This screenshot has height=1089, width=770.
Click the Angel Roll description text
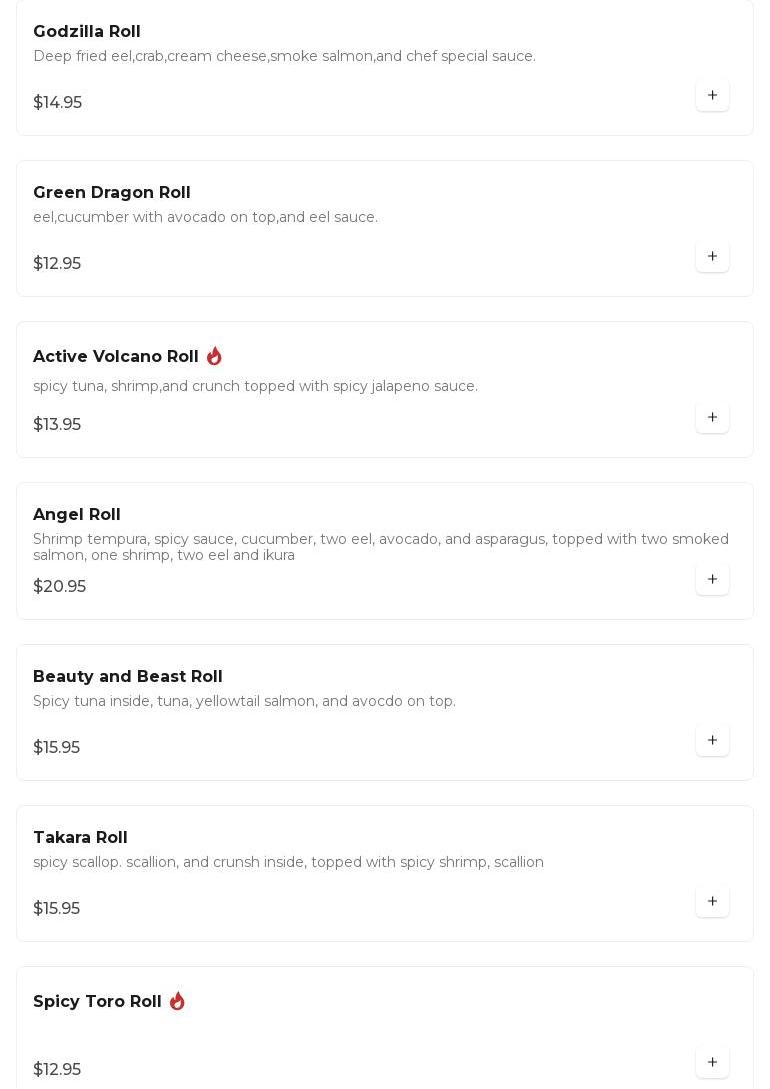(x=380, y=547)
